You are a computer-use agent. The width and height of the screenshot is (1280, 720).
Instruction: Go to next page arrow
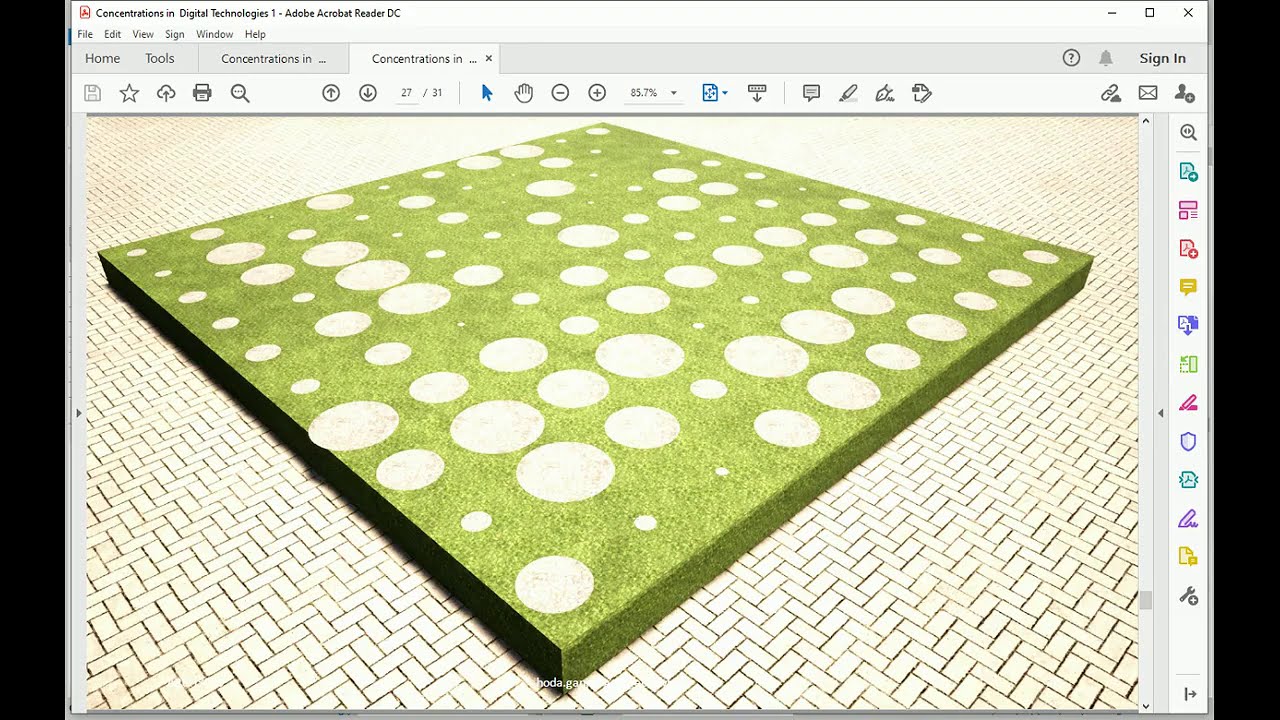(x=367, y=93)
